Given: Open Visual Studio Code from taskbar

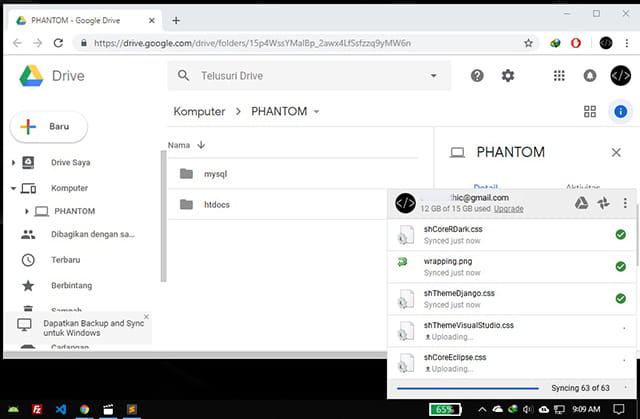Looking at the screenshot, I should (x=61, y=409).
